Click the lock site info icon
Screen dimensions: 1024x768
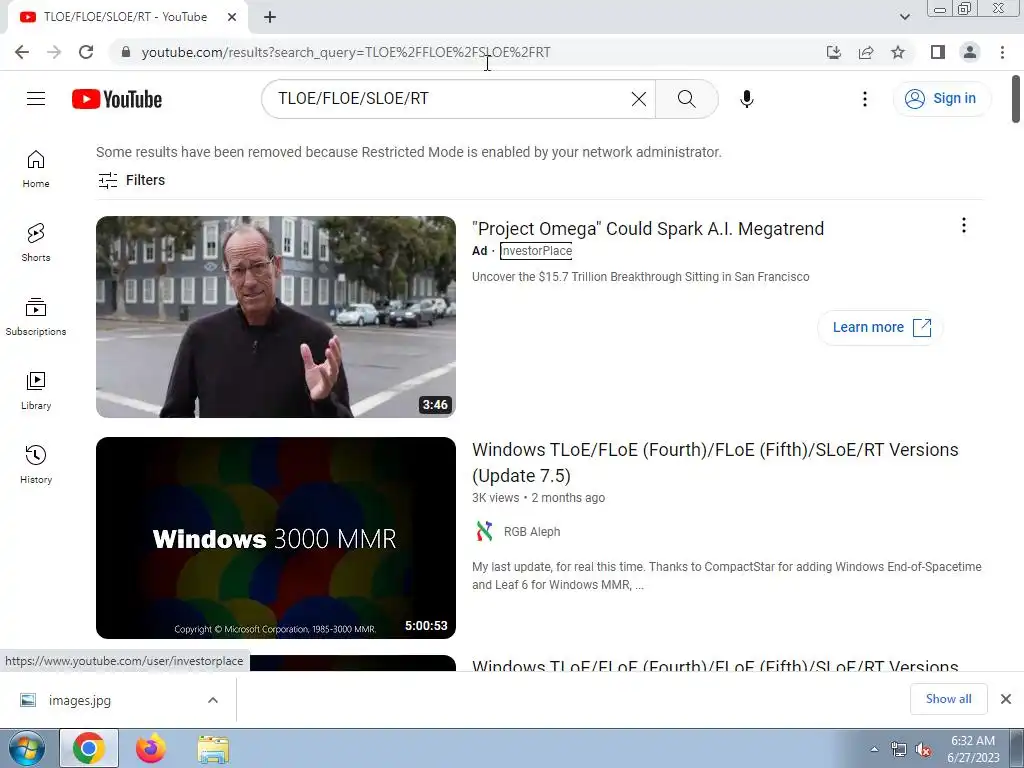(126, 52)
